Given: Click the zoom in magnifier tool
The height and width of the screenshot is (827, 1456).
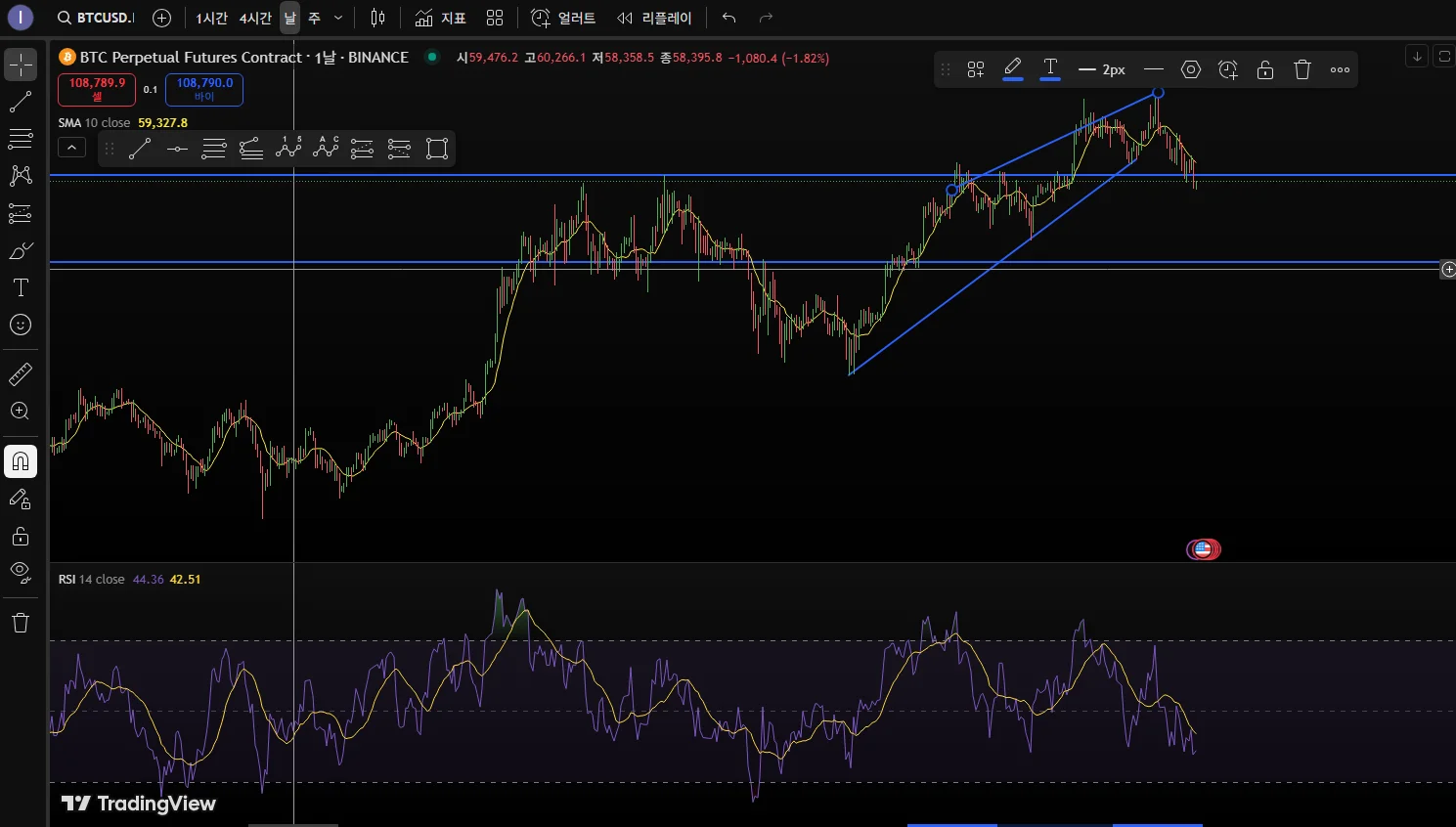Looking at the screenshot, I should pyautogui.click(x=21, y=412).
